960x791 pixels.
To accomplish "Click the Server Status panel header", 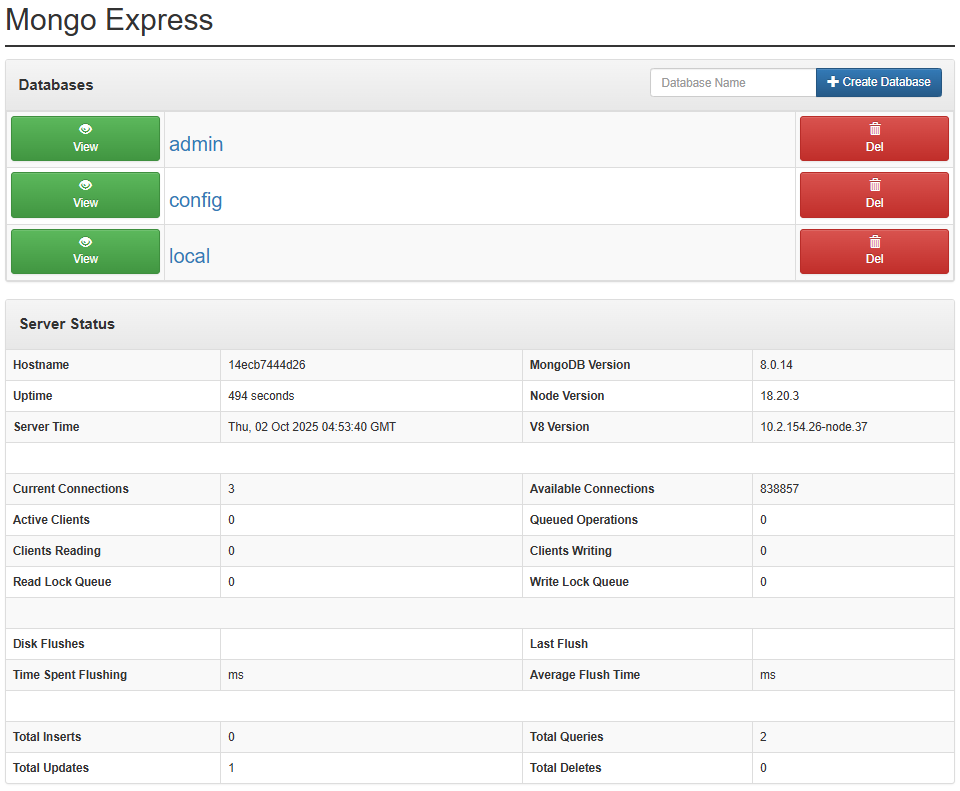I will click(67, 324).
